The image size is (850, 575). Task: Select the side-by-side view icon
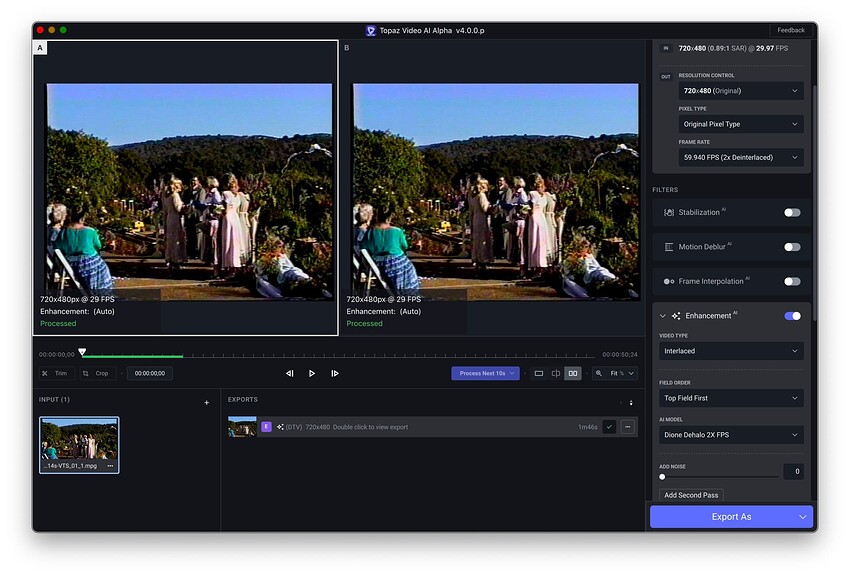pyautogui.click(x=572, y=373)
